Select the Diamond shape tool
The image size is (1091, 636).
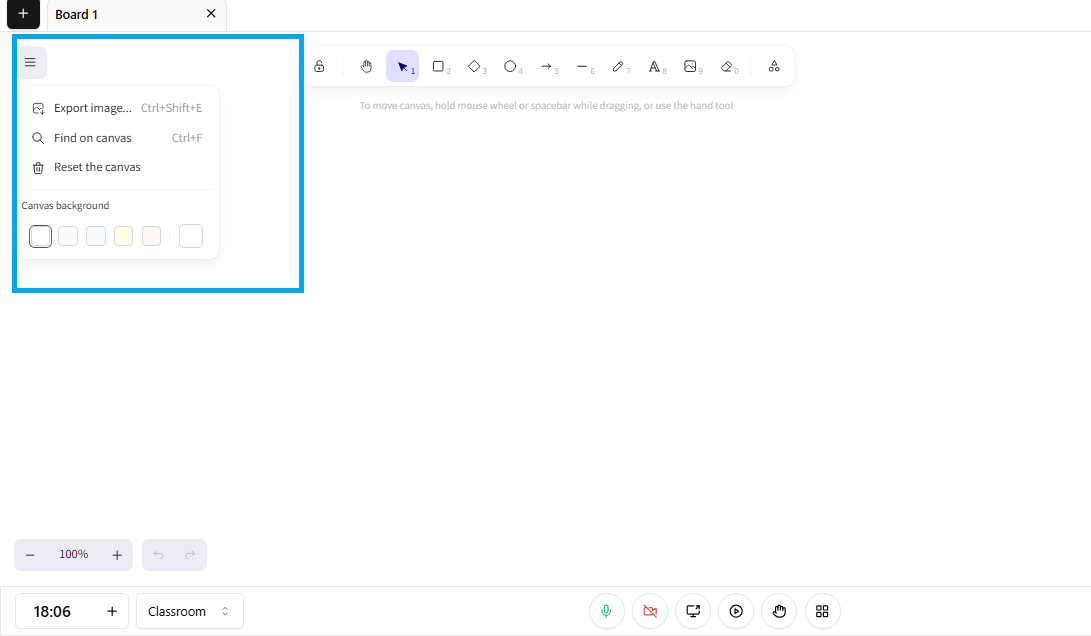click(x=475, y=67)
